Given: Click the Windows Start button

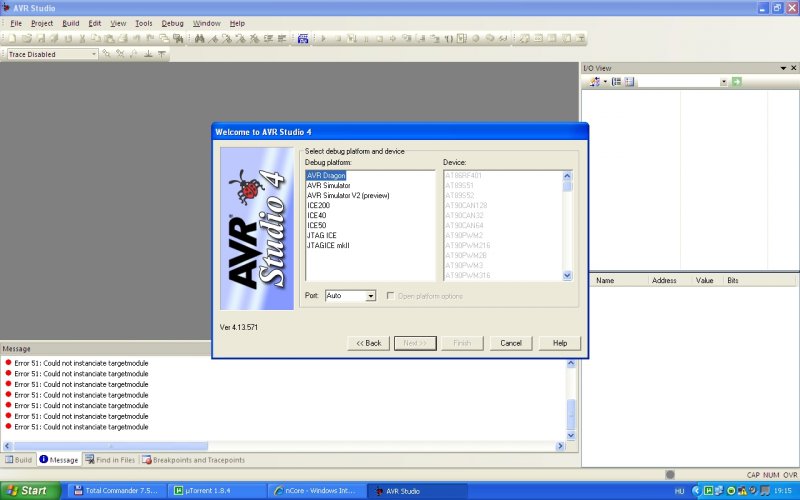Looking at the screenshot, I should [x=30, y=491].
